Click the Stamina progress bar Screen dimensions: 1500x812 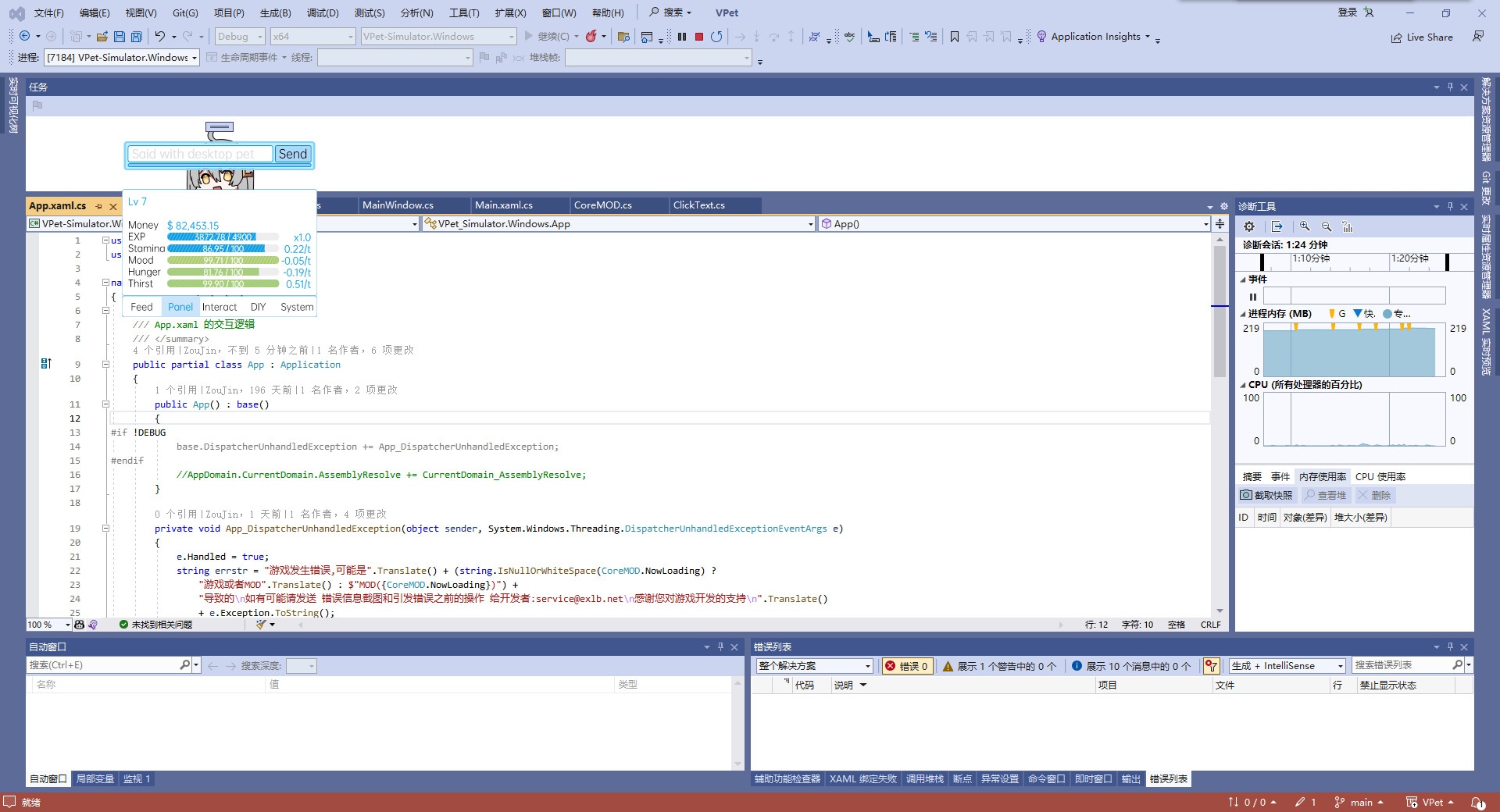pyautogui.click(x=223, y=249)
